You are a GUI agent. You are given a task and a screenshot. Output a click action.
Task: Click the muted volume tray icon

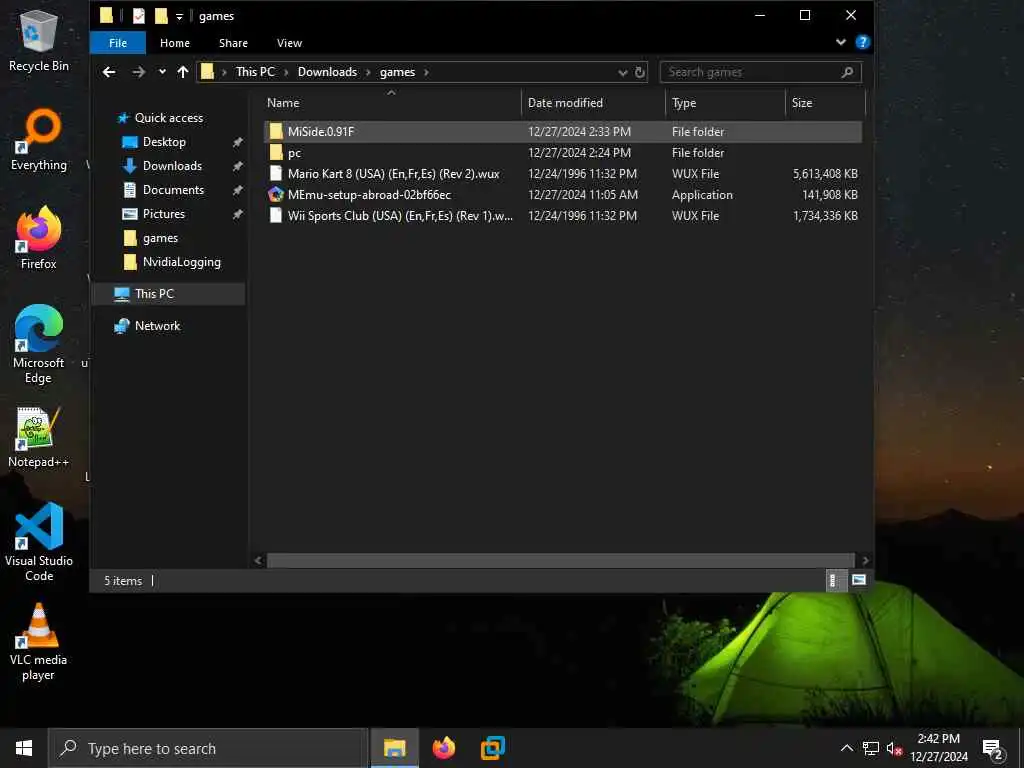coord(894,748)
